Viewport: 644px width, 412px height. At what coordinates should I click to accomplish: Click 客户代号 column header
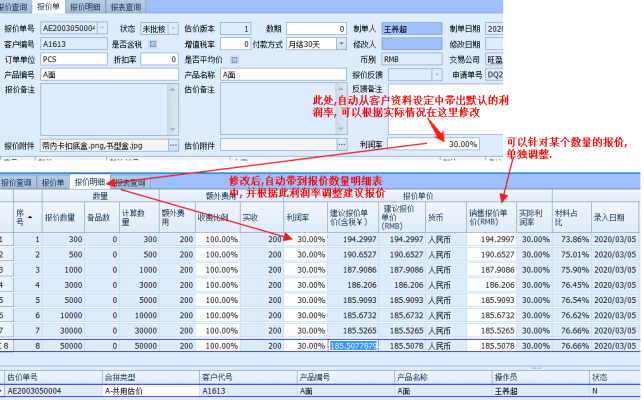[248, 377]
